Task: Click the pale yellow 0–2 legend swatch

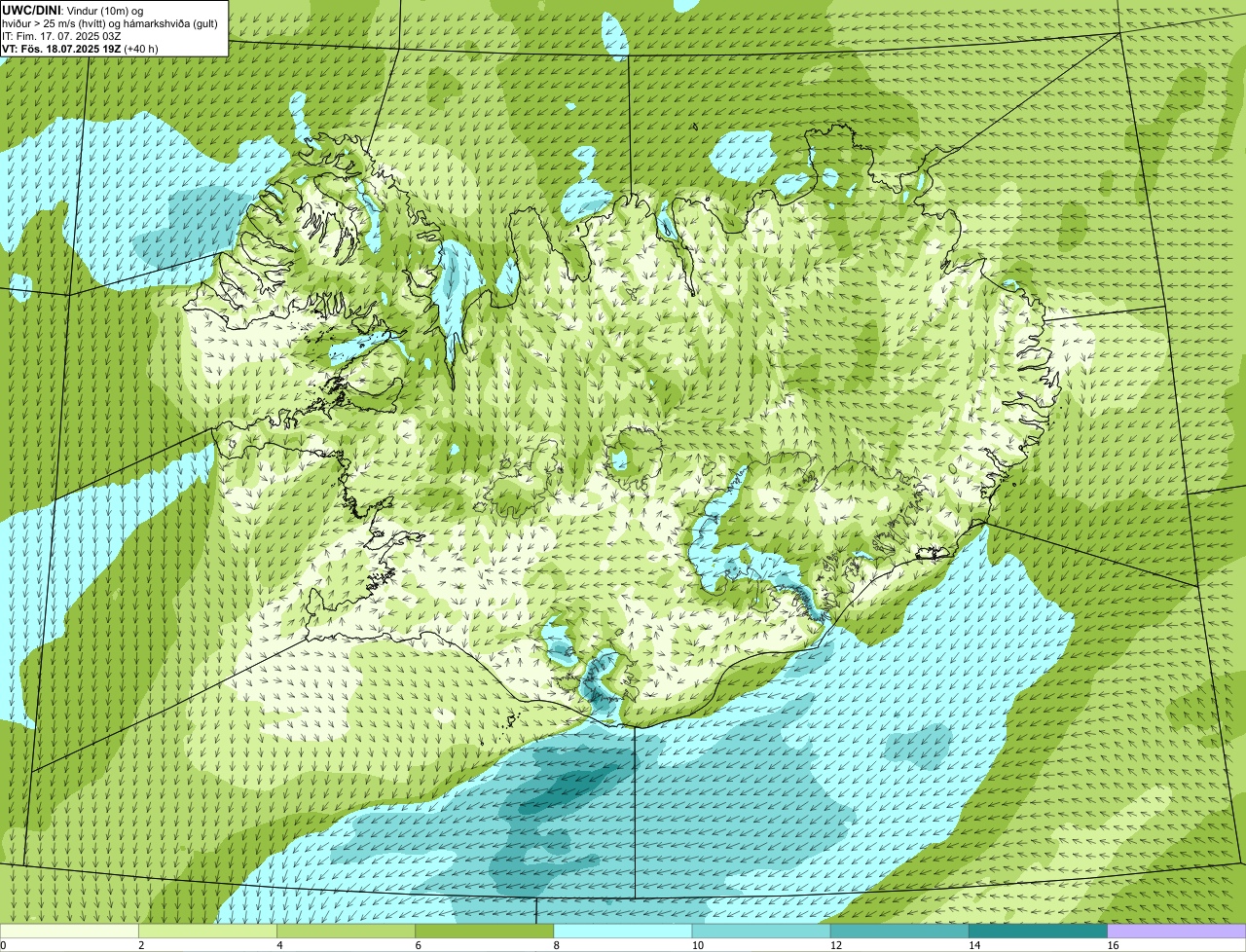Action: pos(69,932)
